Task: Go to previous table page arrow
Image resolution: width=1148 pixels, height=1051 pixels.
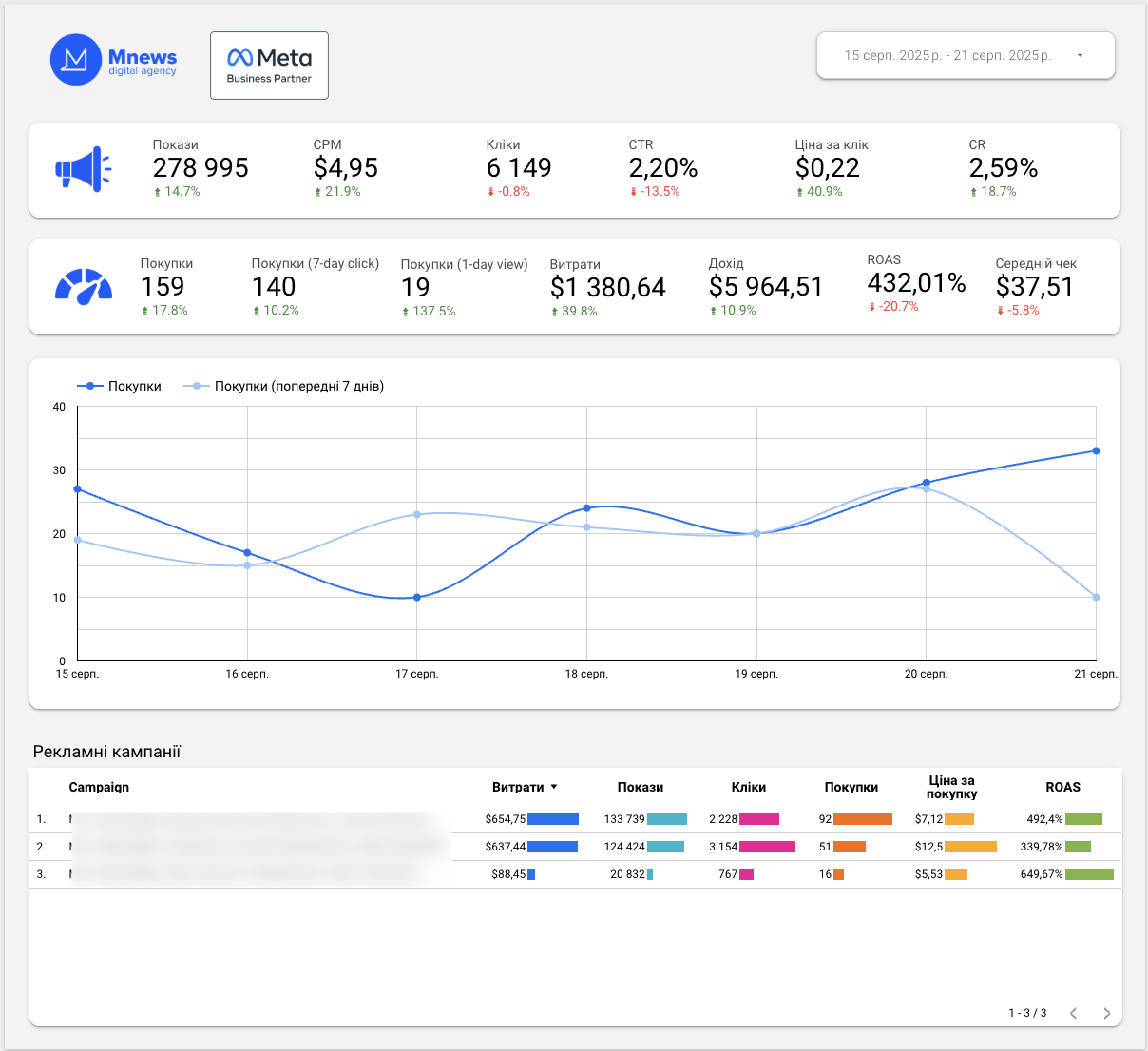Action: point(1073,1013)
